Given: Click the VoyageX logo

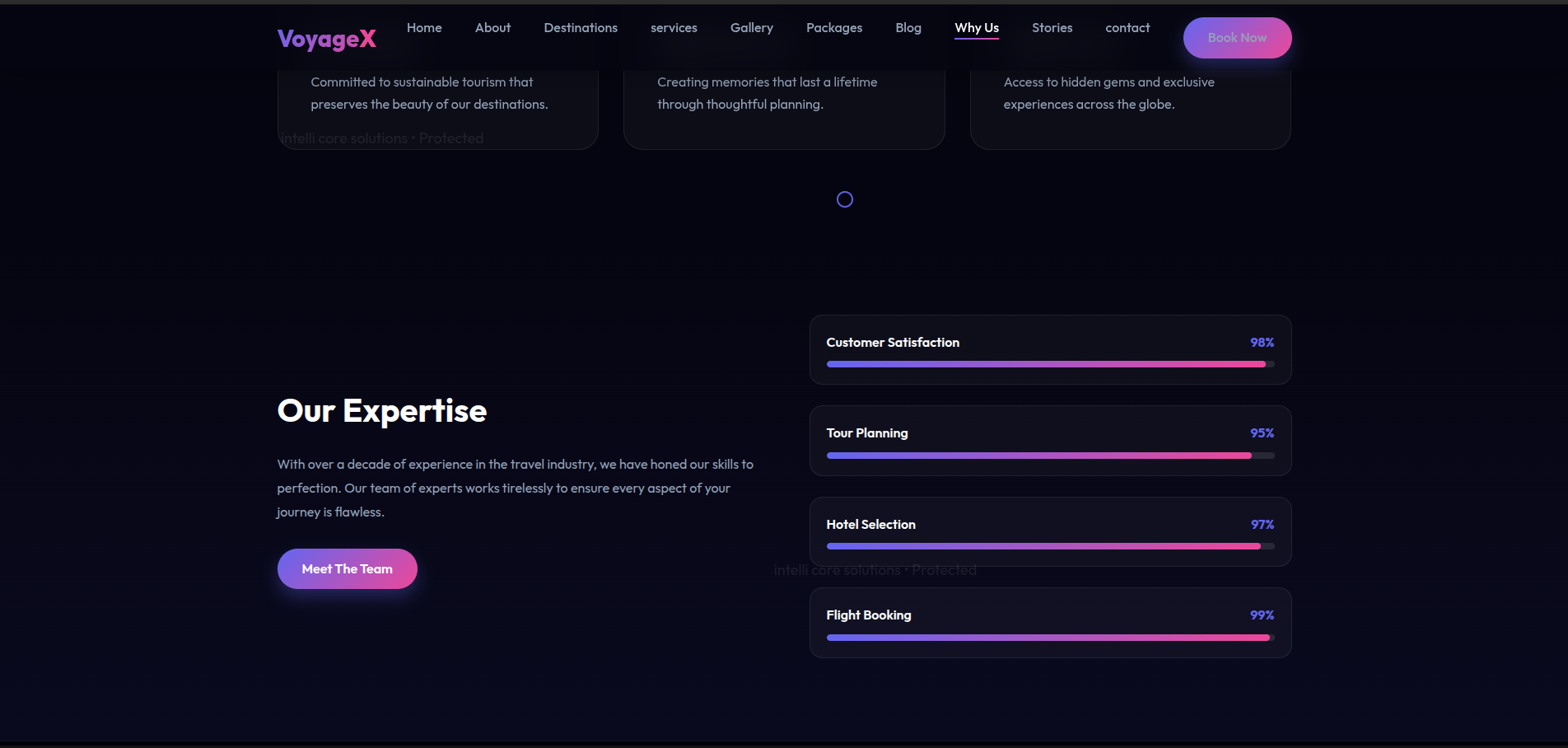Looking at the screenshot, I should click(x=327, y=39).
